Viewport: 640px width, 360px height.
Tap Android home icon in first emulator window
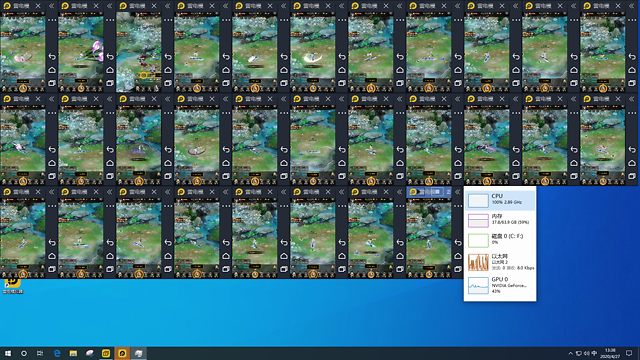[52, 70]
